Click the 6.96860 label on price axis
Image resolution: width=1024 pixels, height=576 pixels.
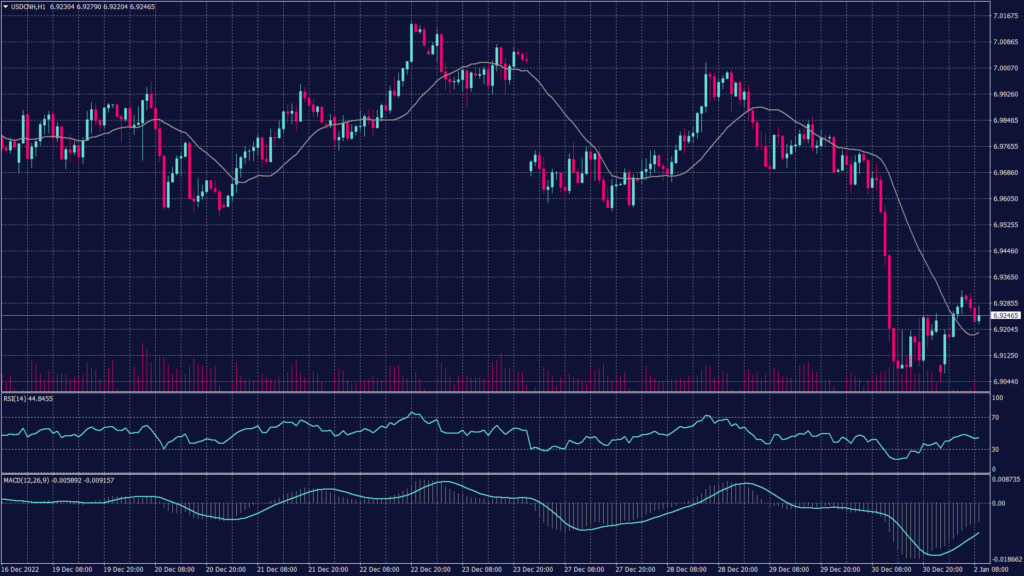1004,172
